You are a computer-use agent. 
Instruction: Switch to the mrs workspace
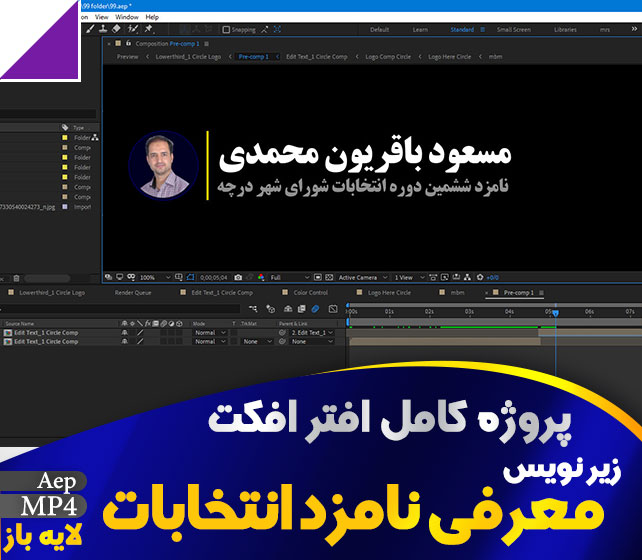[x=605, y=29]
